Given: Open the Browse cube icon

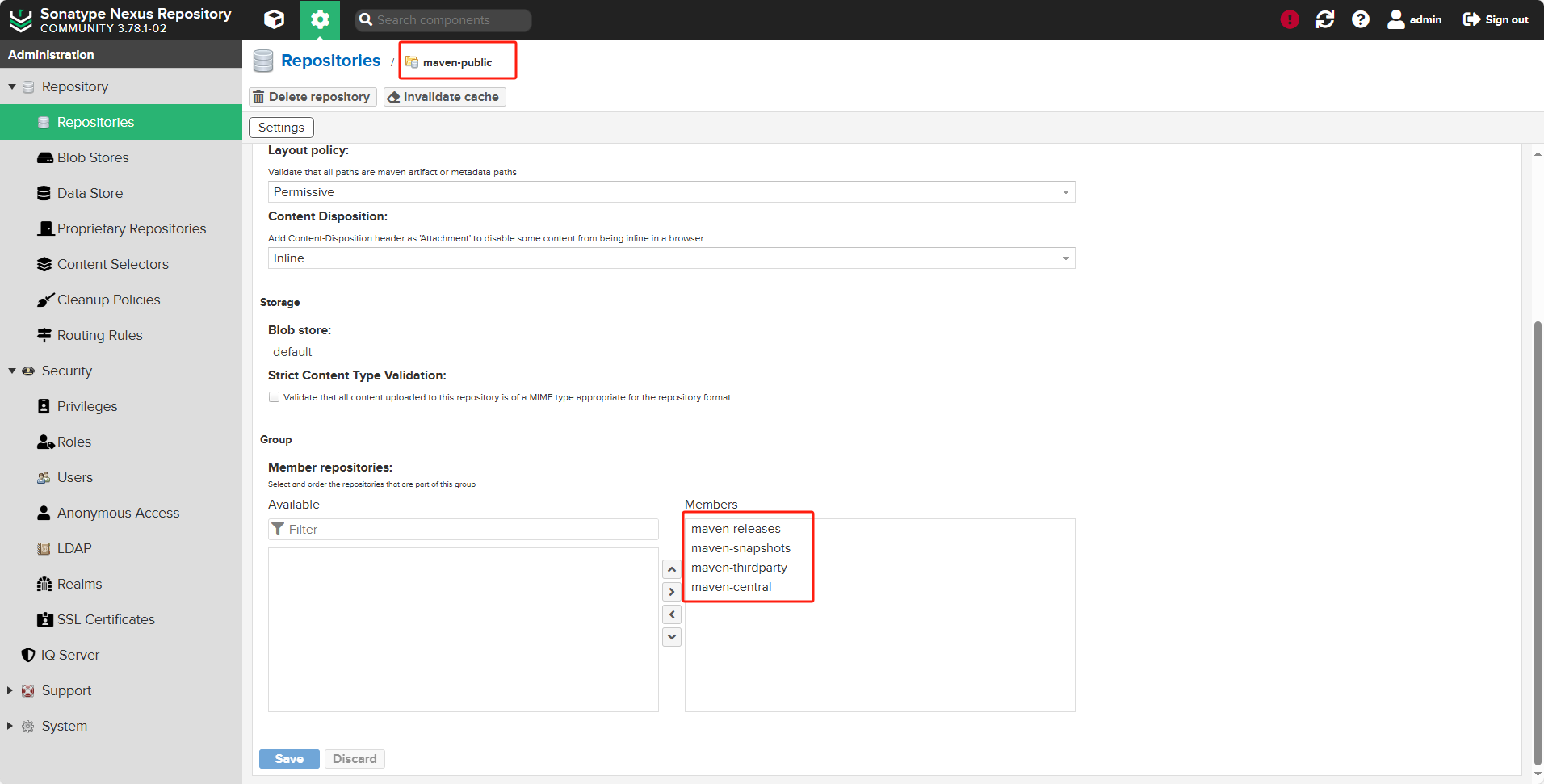Looking at the screenshot, I should 275,19.
